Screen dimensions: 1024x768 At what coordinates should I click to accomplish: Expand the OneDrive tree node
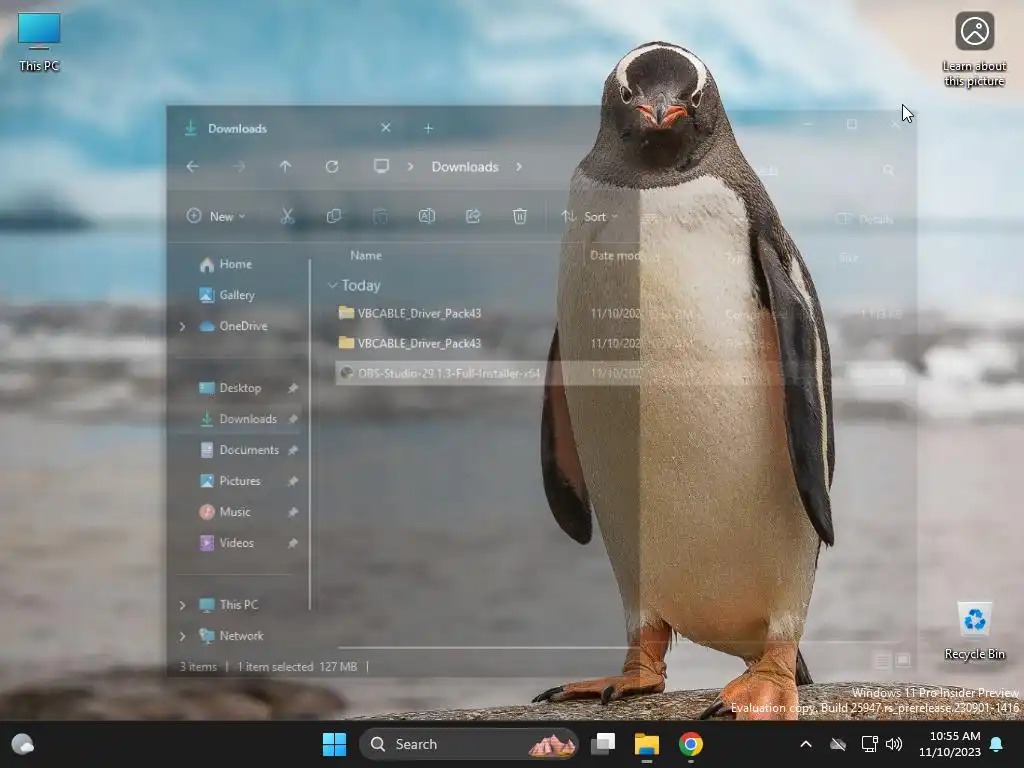pos(182,326)
